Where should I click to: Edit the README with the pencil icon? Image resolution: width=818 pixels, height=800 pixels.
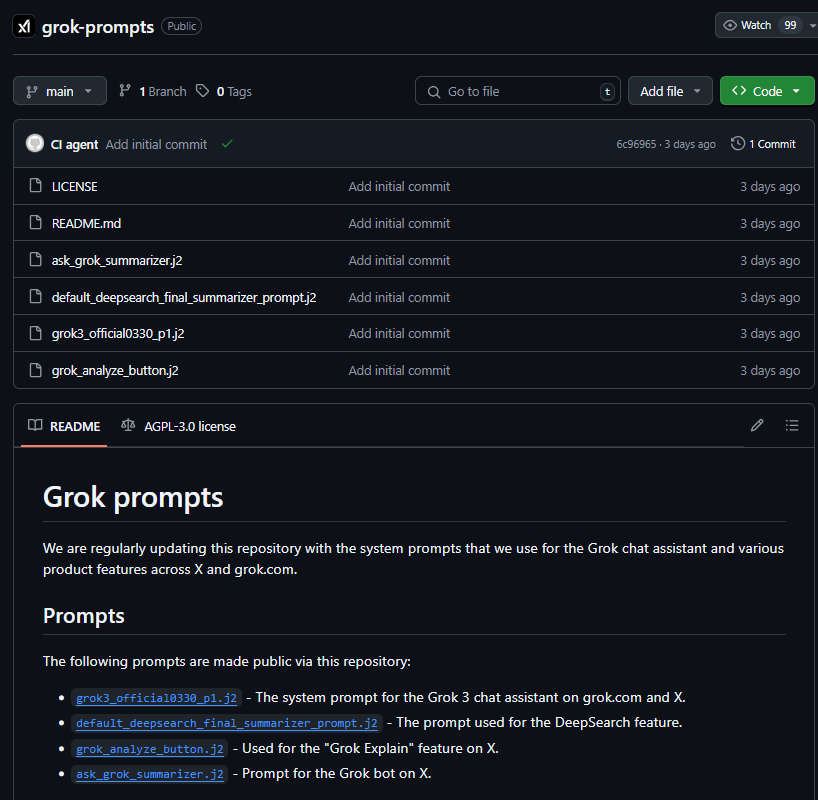757,426
